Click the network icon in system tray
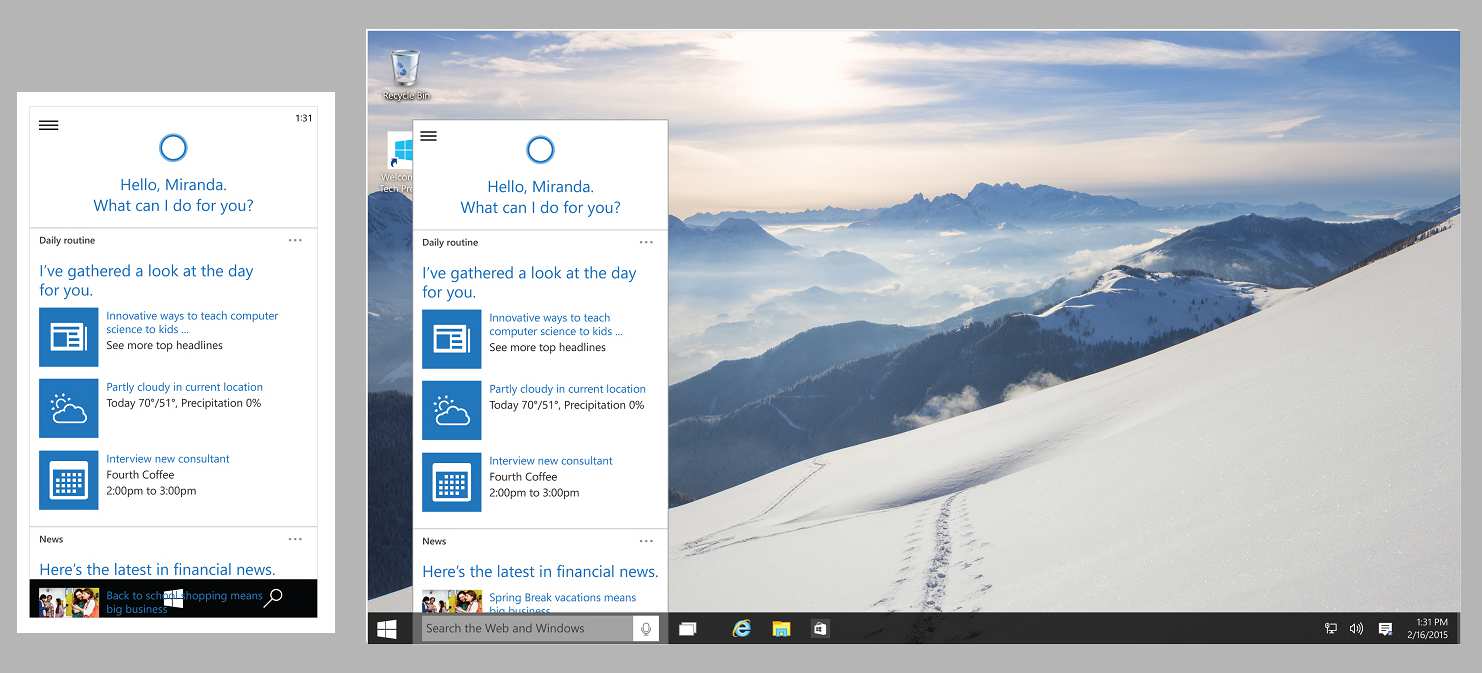Image resolution: width=1482 pixels, height=673 pixels. click(1331, 629)
